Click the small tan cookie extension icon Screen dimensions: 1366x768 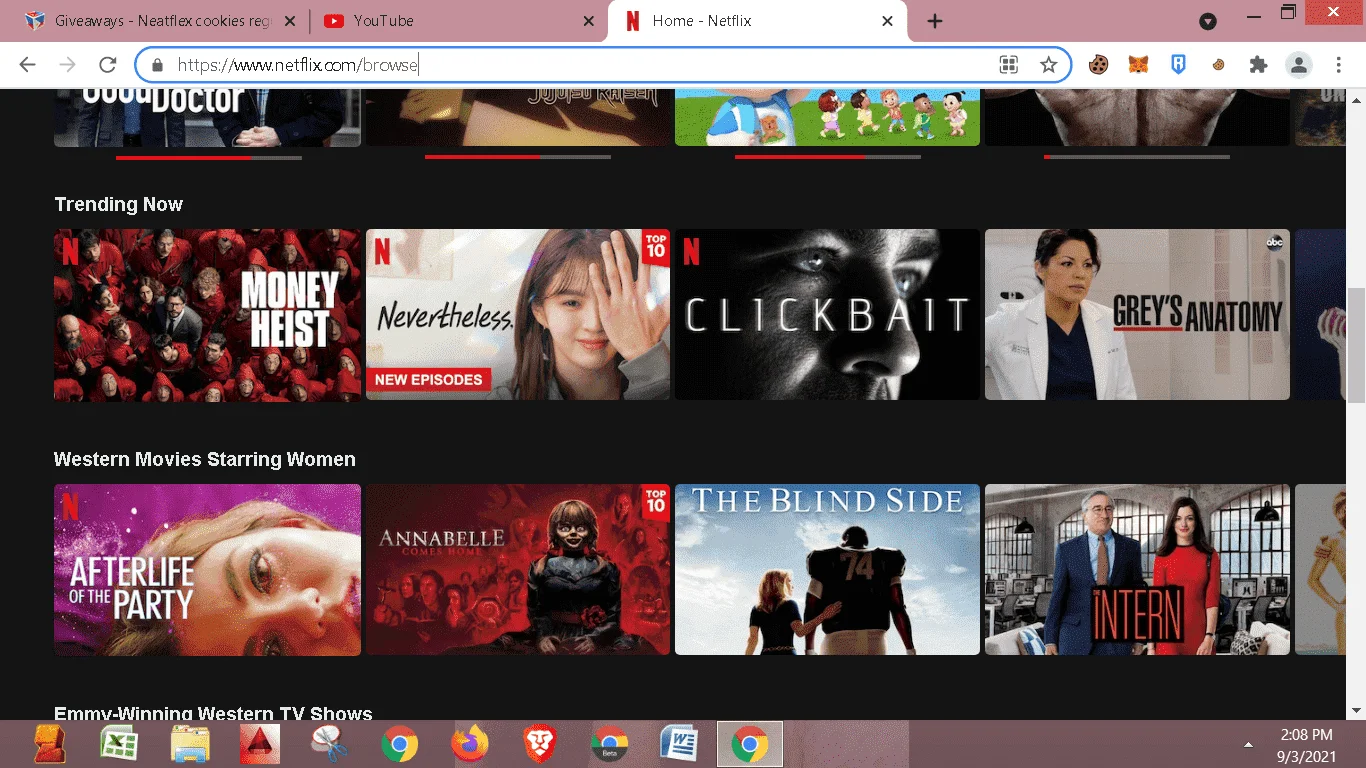click(1218, 65)
